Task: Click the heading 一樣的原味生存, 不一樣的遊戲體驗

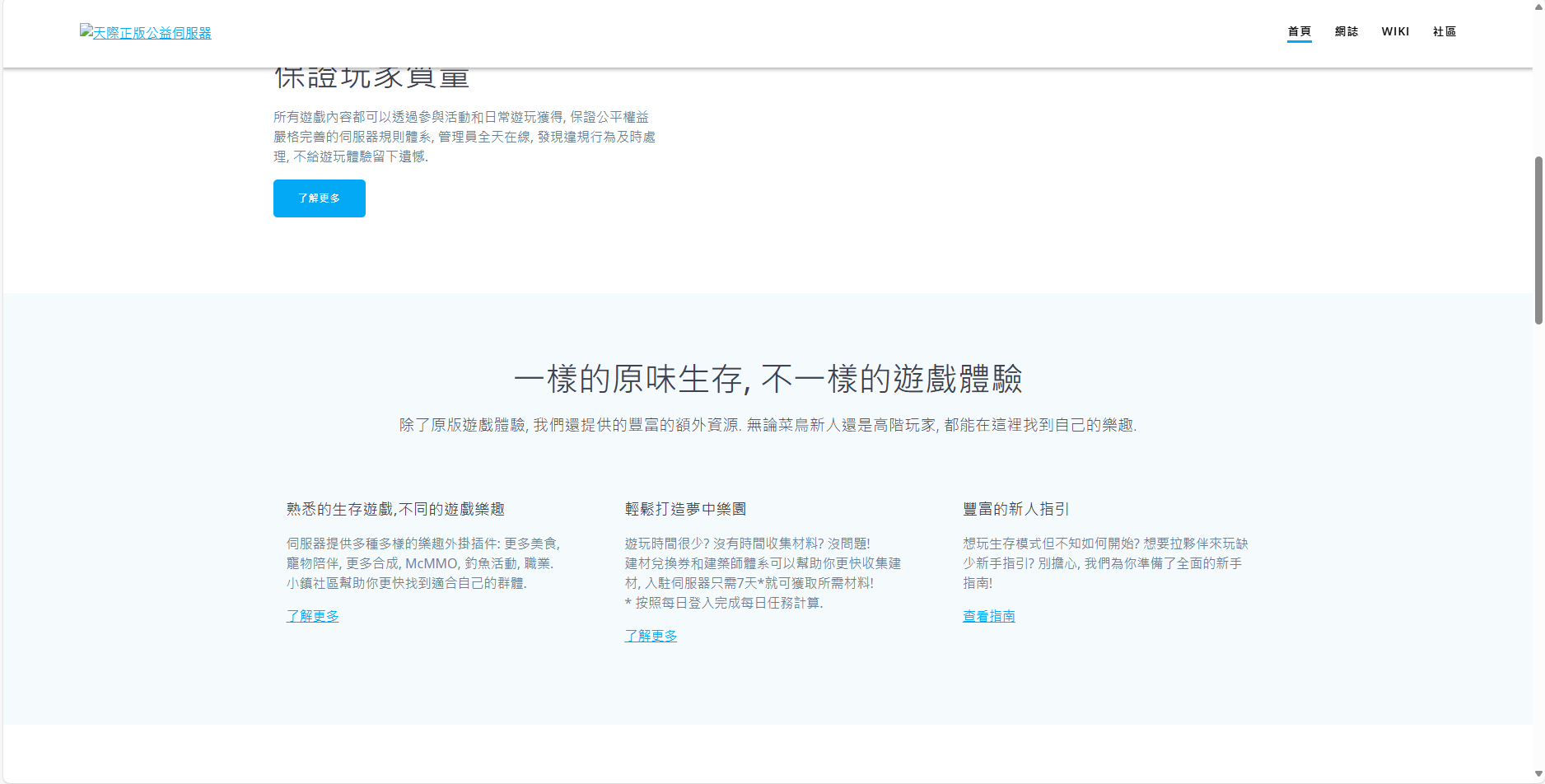Action: [768, 380]
